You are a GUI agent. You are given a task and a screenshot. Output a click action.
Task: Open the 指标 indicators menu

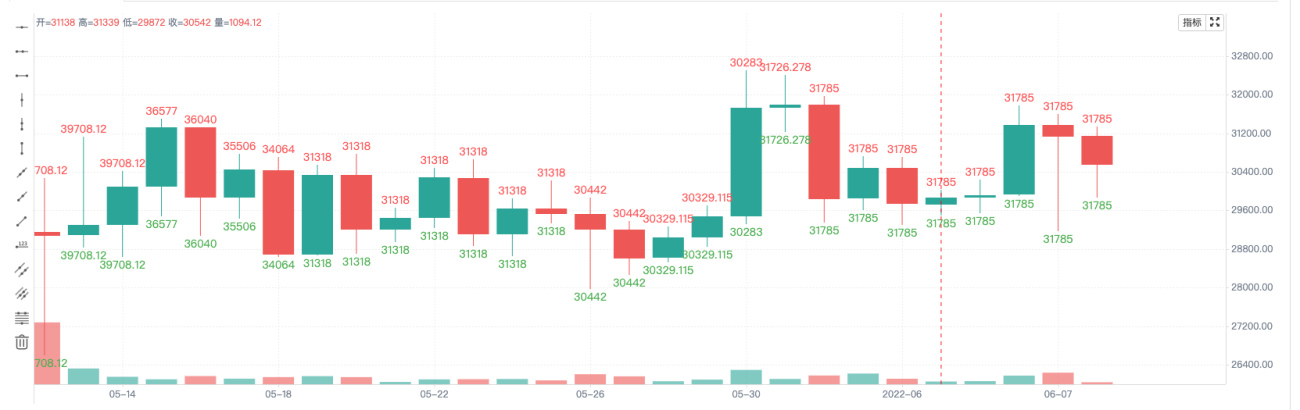tap(1192, 22)
